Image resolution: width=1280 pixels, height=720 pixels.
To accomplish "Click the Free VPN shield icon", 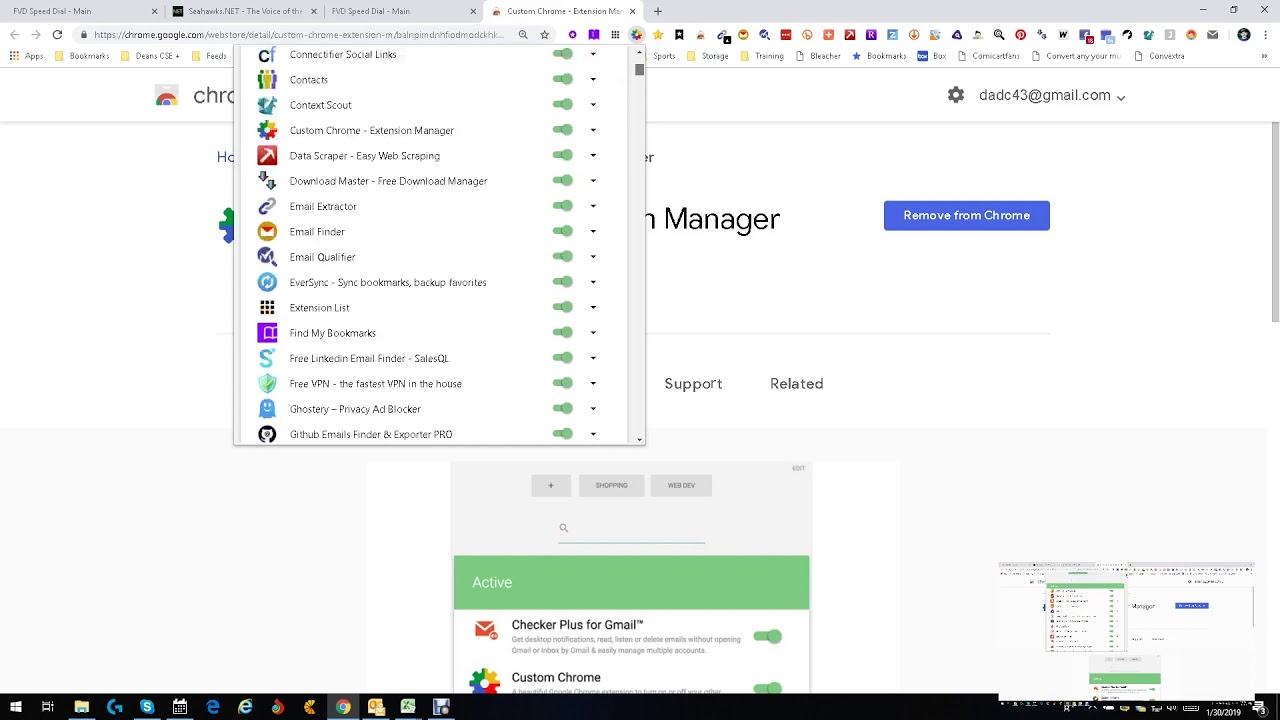I will coord(267,383).
